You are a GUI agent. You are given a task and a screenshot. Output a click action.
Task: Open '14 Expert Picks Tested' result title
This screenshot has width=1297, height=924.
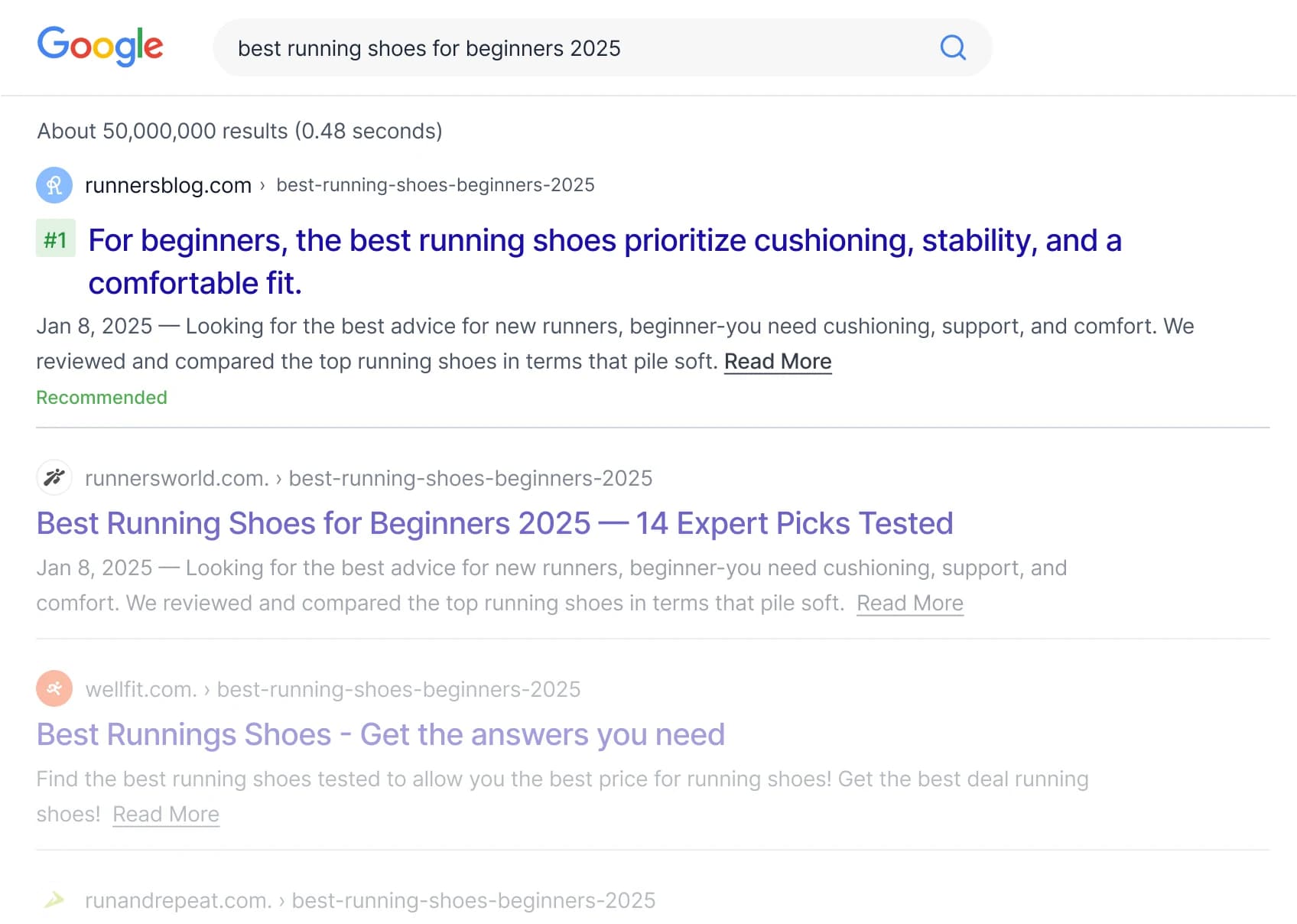point(495,523)
